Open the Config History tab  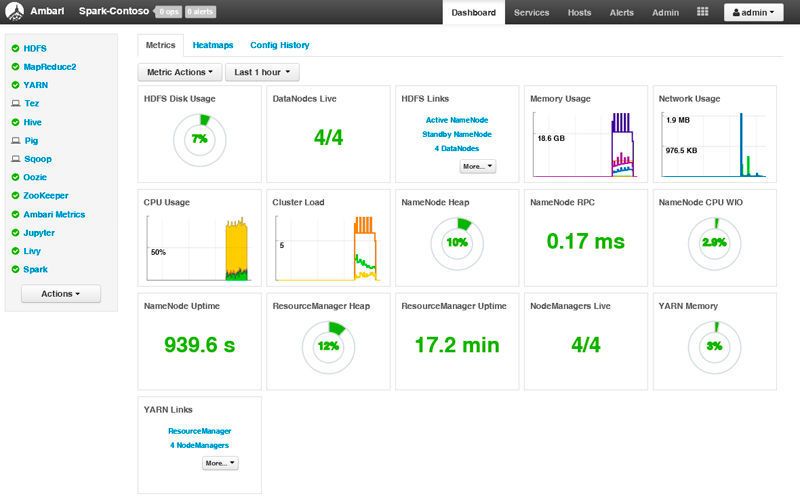280,45
